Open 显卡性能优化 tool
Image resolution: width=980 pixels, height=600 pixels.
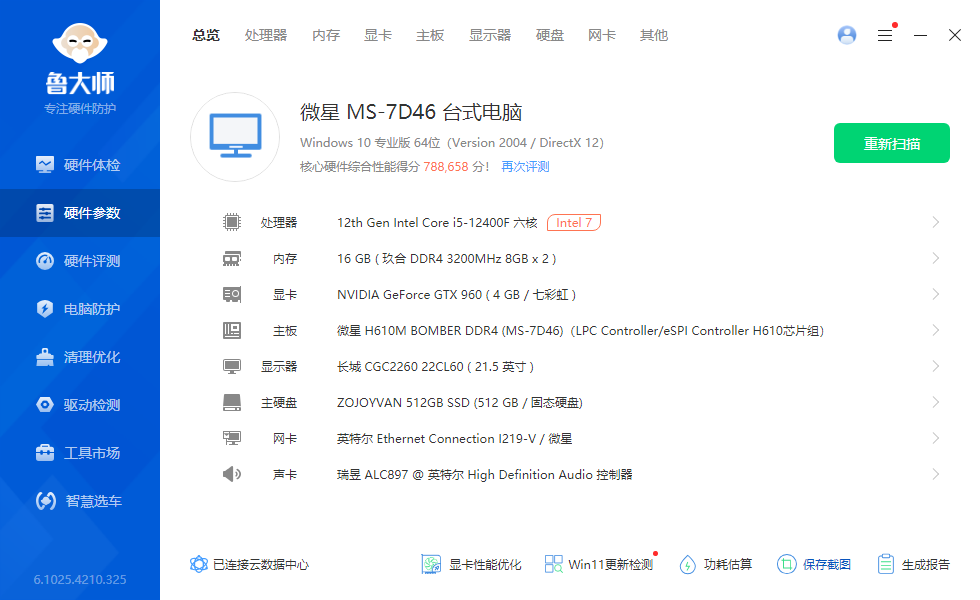[471, 564]
